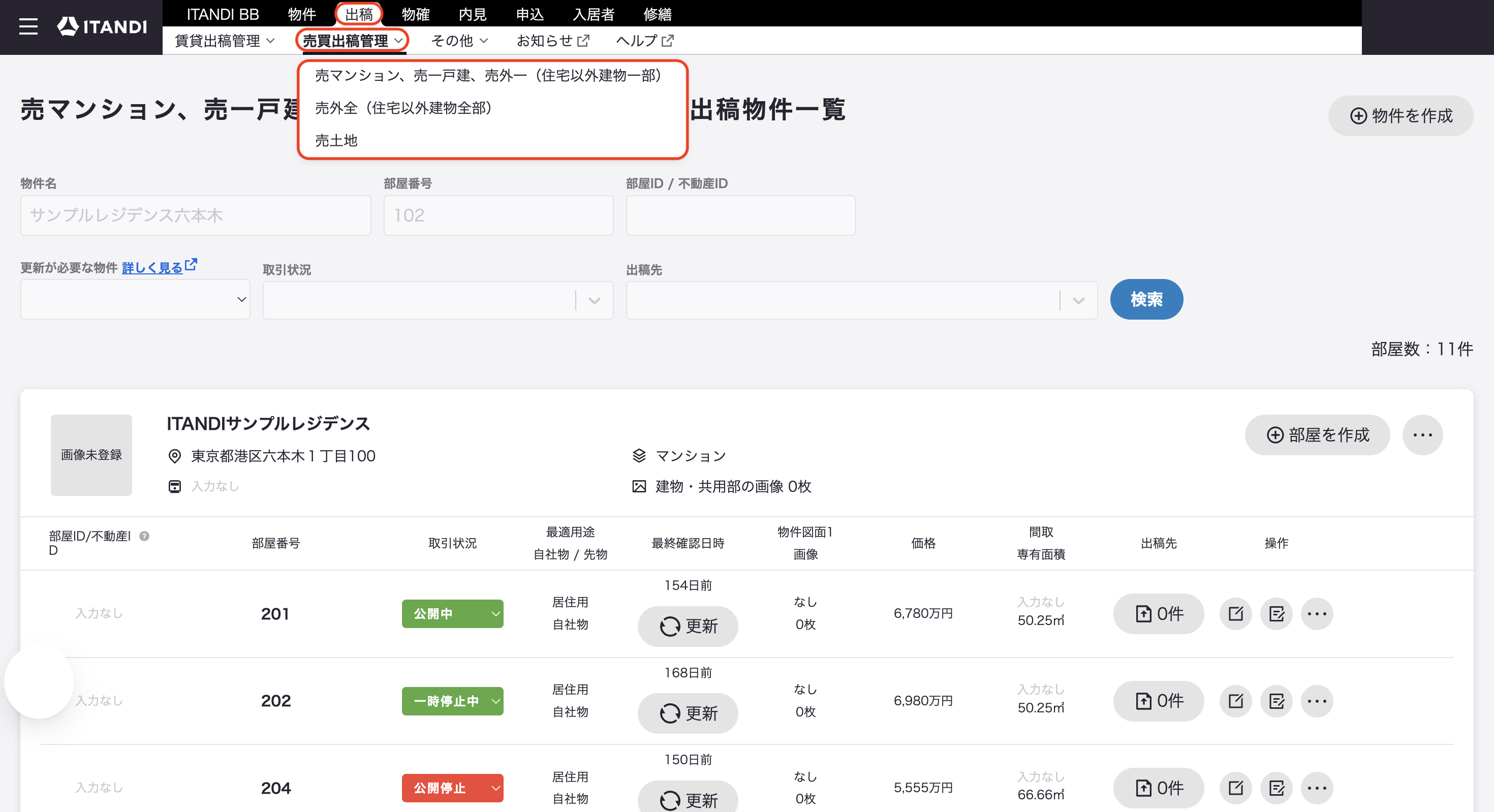Open more options for room 201

pyautogui.click(x=1317, y=614)
